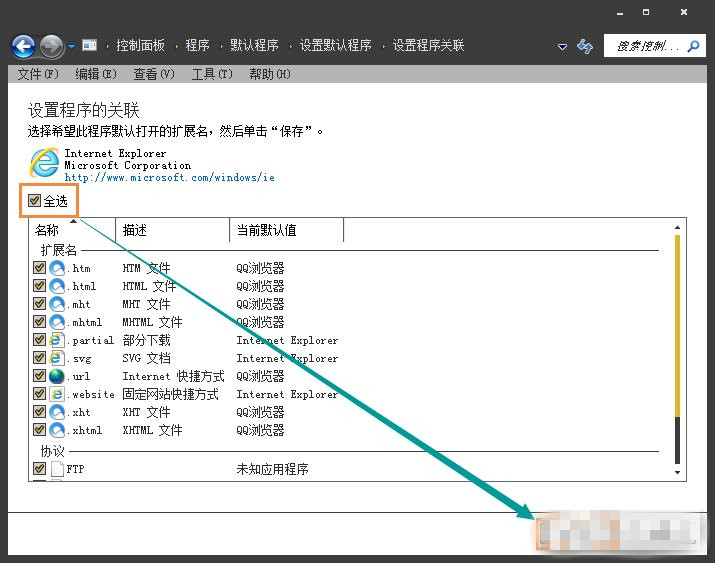Click the IE file icon for .svg
The width and height of the screenshot is (715, 563).
(x=57, y=358)
